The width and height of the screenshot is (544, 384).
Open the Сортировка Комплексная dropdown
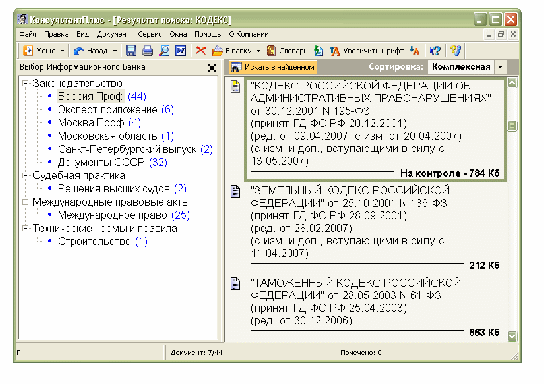click(500, 67)
